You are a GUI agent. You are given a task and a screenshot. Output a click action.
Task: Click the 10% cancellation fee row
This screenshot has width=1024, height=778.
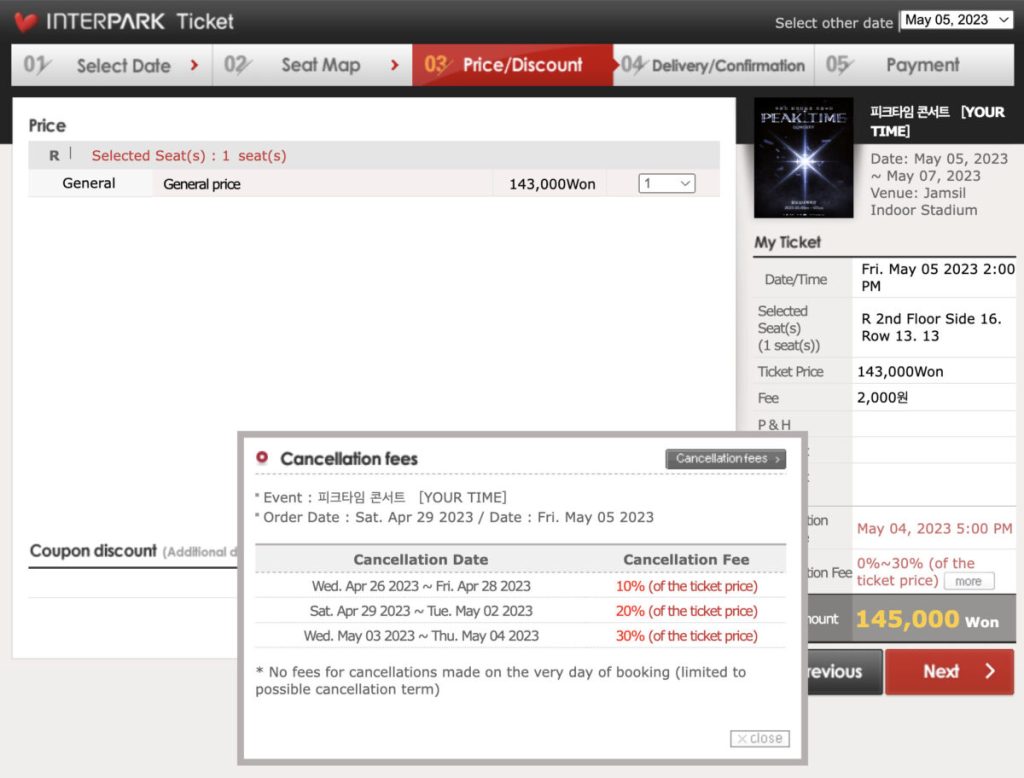(520, 586)
